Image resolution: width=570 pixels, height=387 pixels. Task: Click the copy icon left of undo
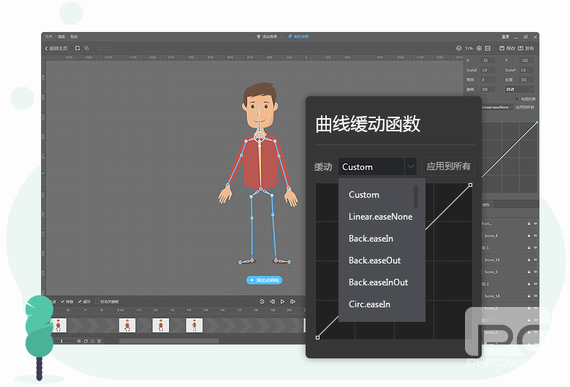[87, 48]
